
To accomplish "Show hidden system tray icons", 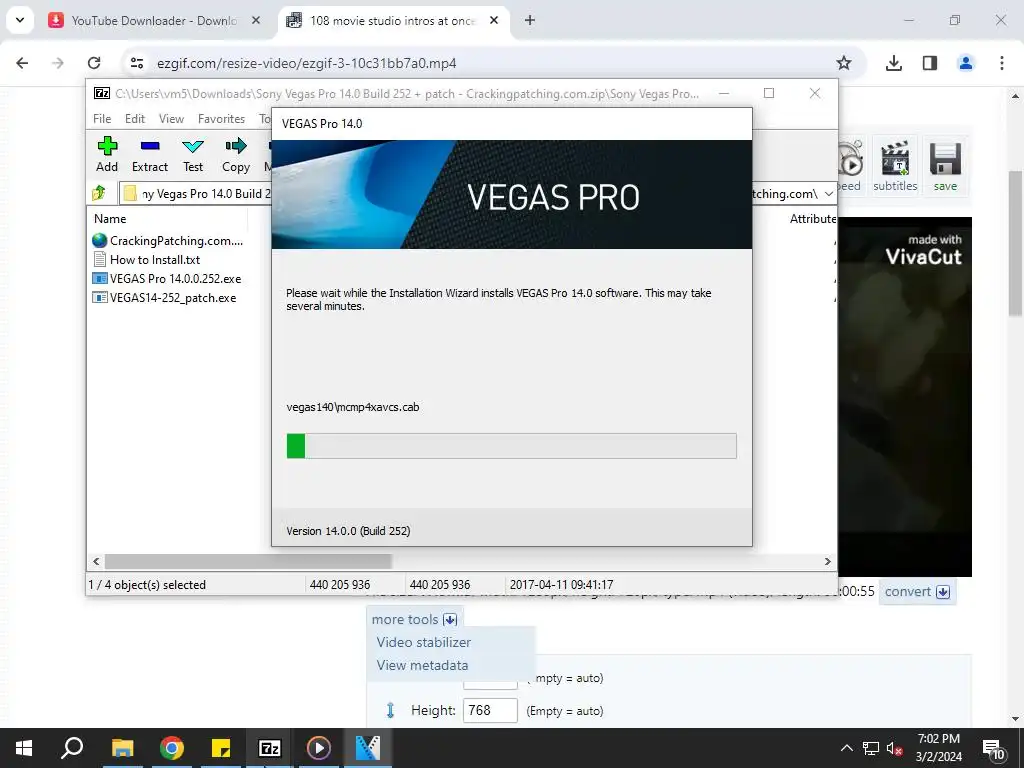I will coord(846,748).
